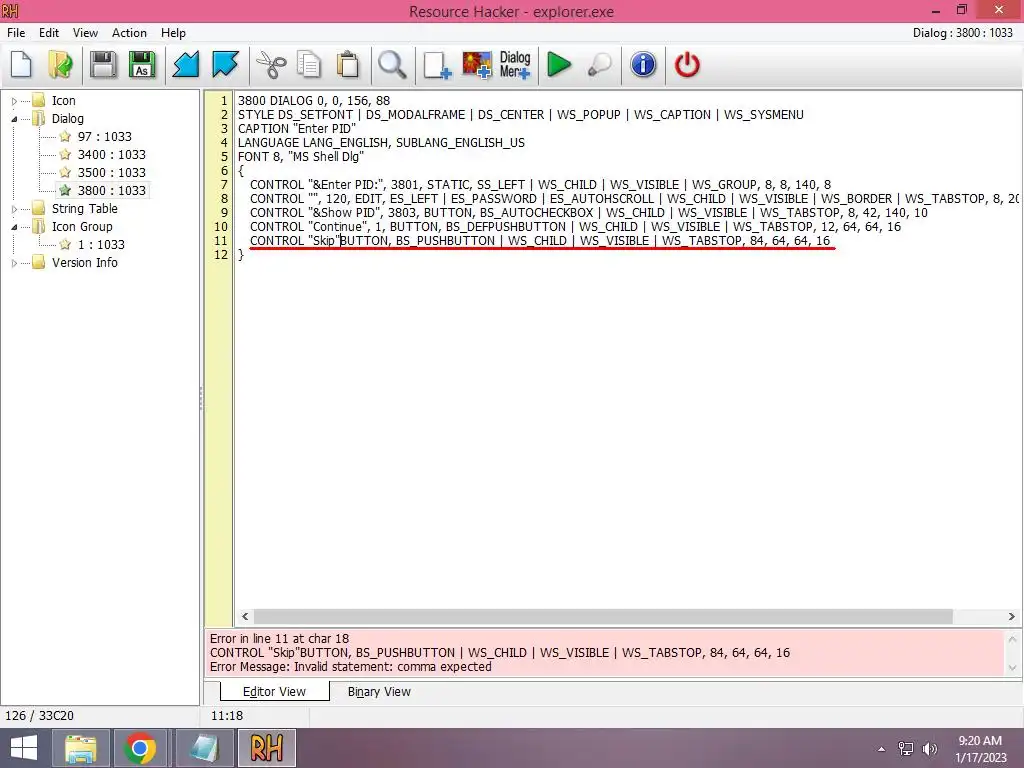
Task: Click the Add new resource page icon
Action: point(437,65)
